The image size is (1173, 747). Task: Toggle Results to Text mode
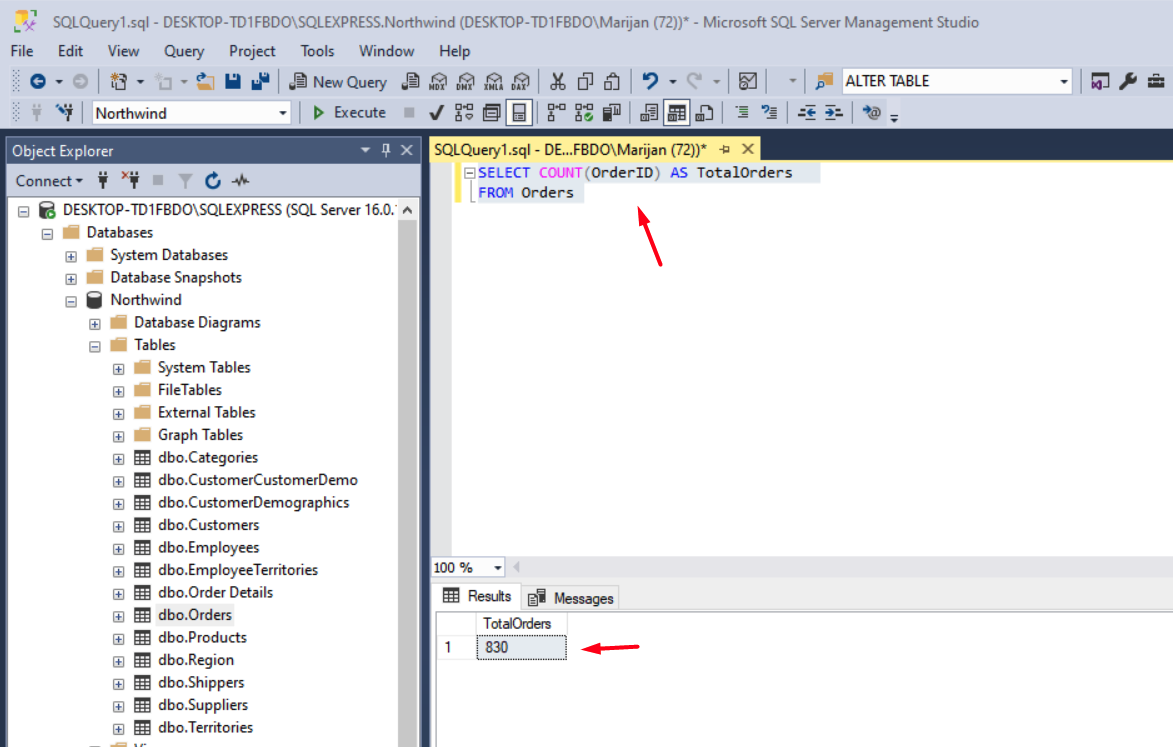point(649,113)
